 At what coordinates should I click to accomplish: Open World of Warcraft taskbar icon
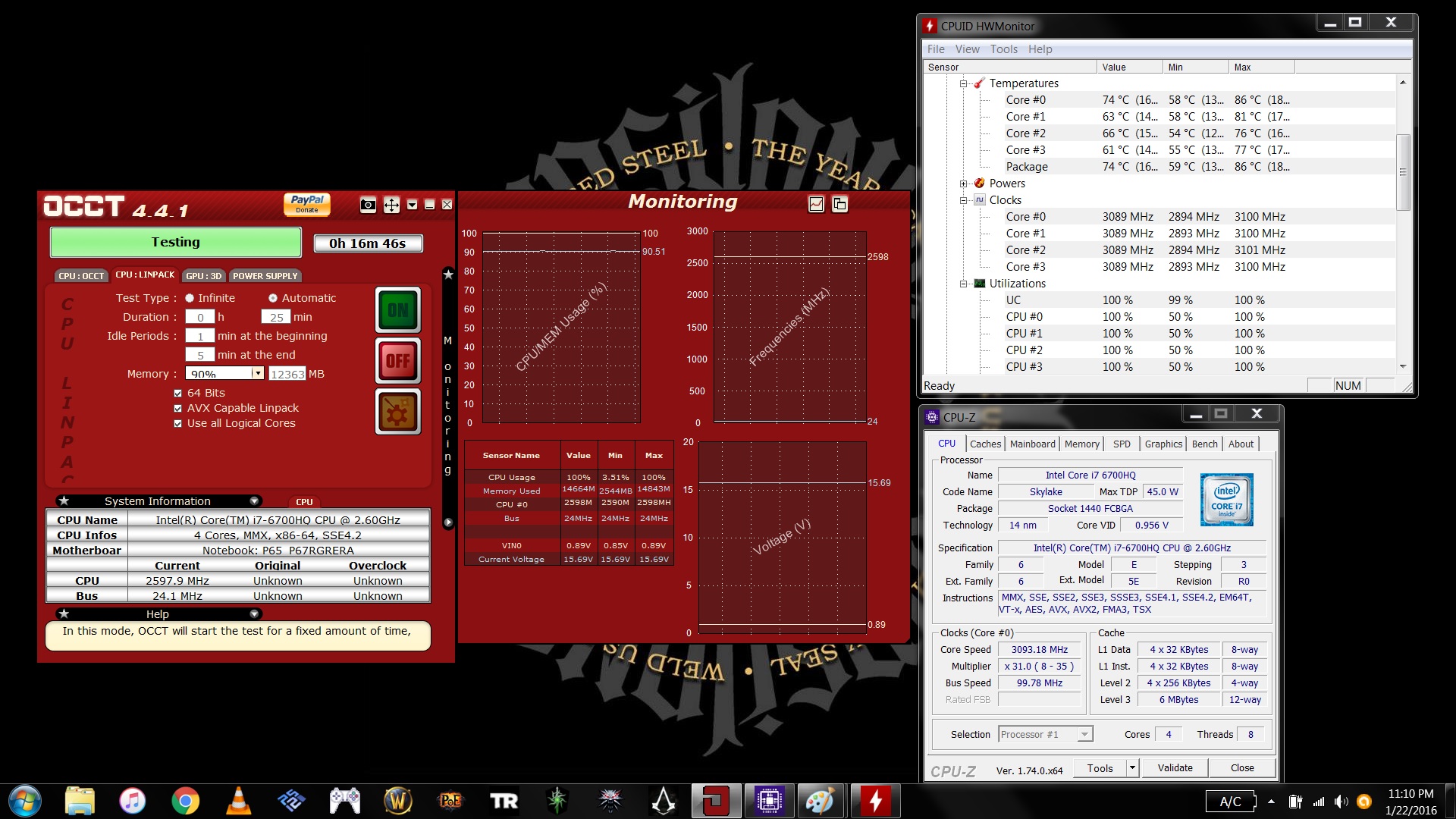(397, 801)
